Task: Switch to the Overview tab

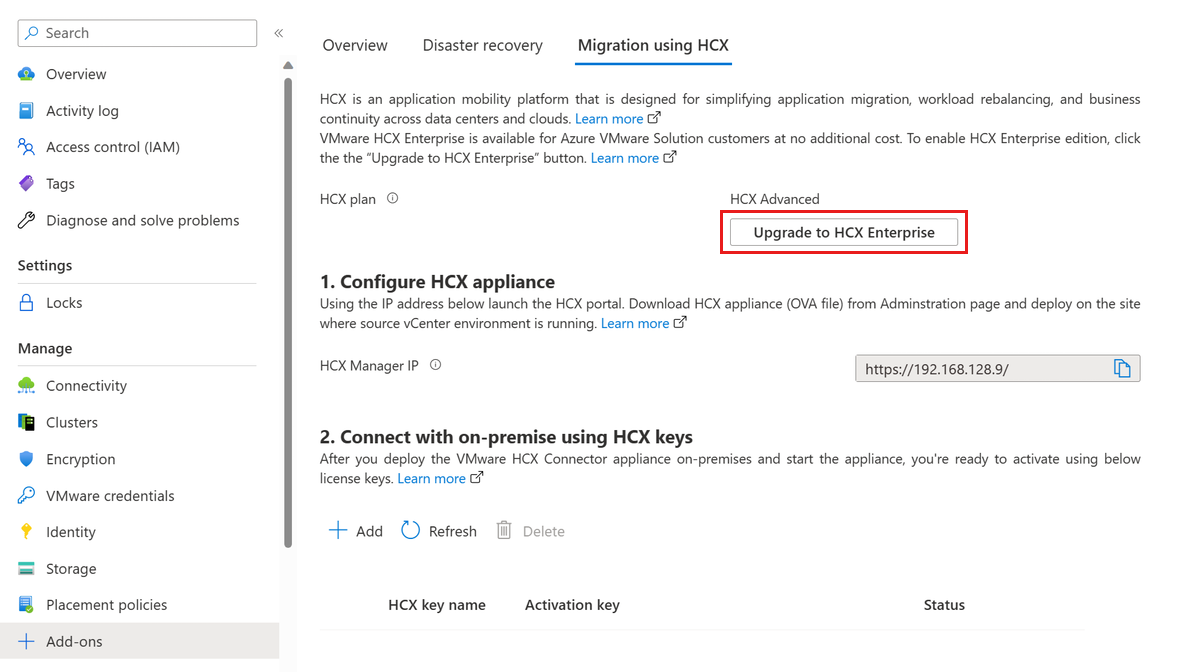Action: coord(355,45)
